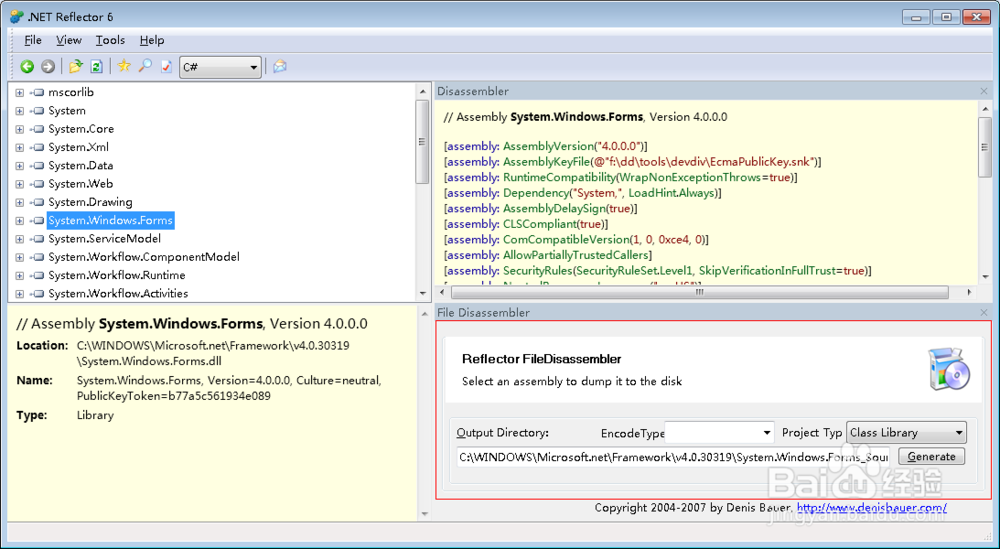Click the AssemblyKeyFile attribute link

(549, 162)
